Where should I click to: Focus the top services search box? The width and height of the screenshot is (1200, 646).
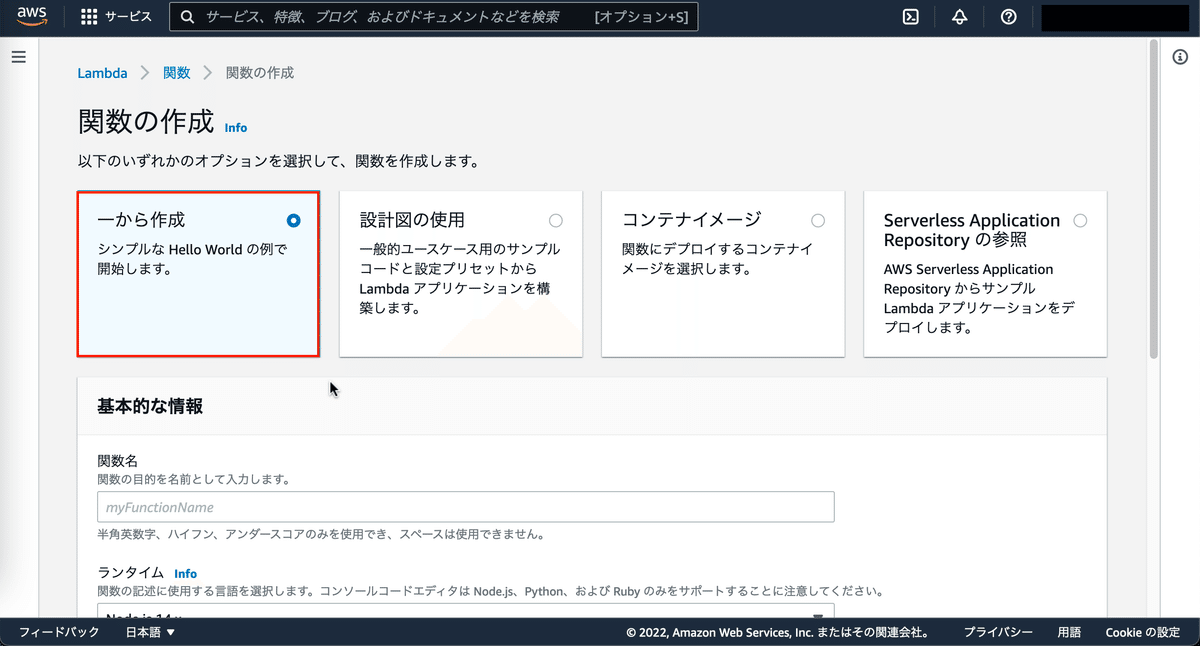434,17
